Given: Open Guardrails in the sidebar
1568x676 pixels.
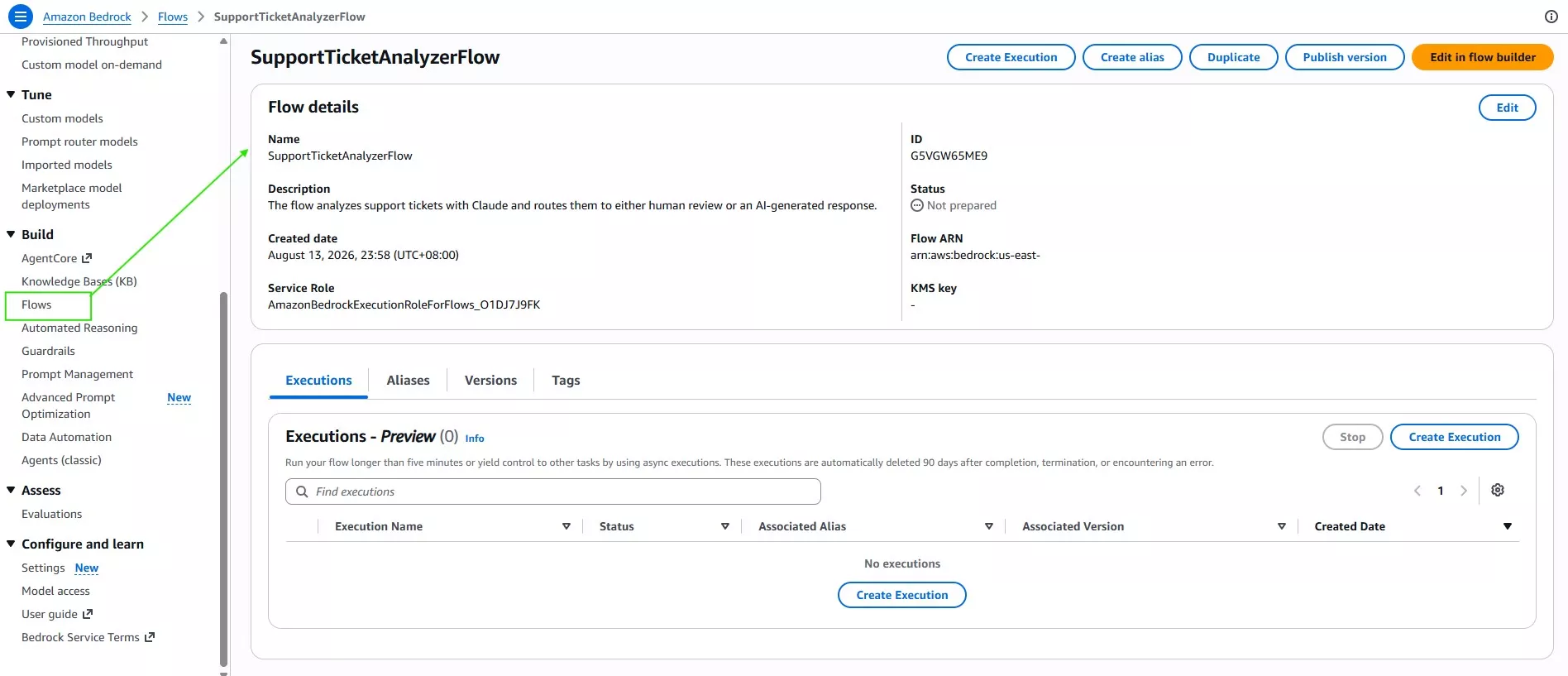Looking at the screenshot, I should 48,351.
